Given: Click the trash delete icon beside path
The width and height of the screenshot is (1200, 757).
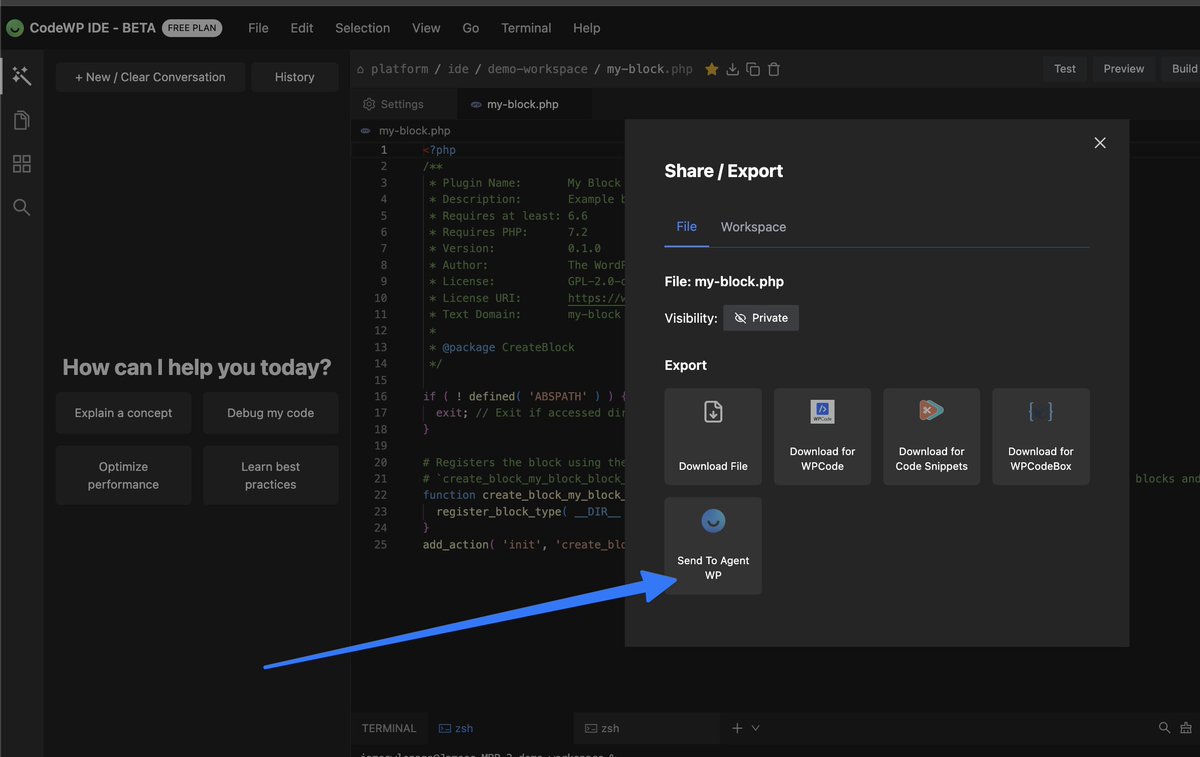Looking at the screenshot, I should [773, 69].
